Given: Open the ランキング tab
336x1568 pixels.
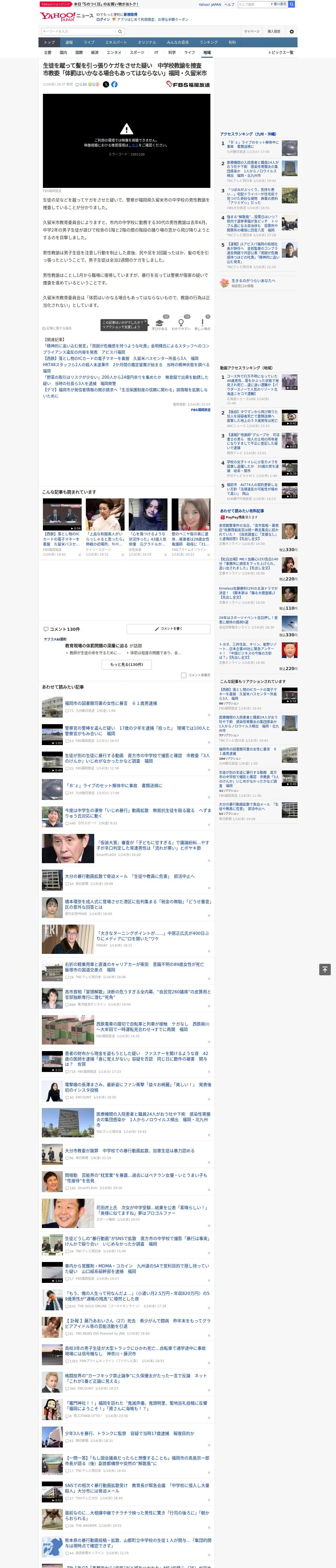Looking at the screenshot, I should pos(209,42).
